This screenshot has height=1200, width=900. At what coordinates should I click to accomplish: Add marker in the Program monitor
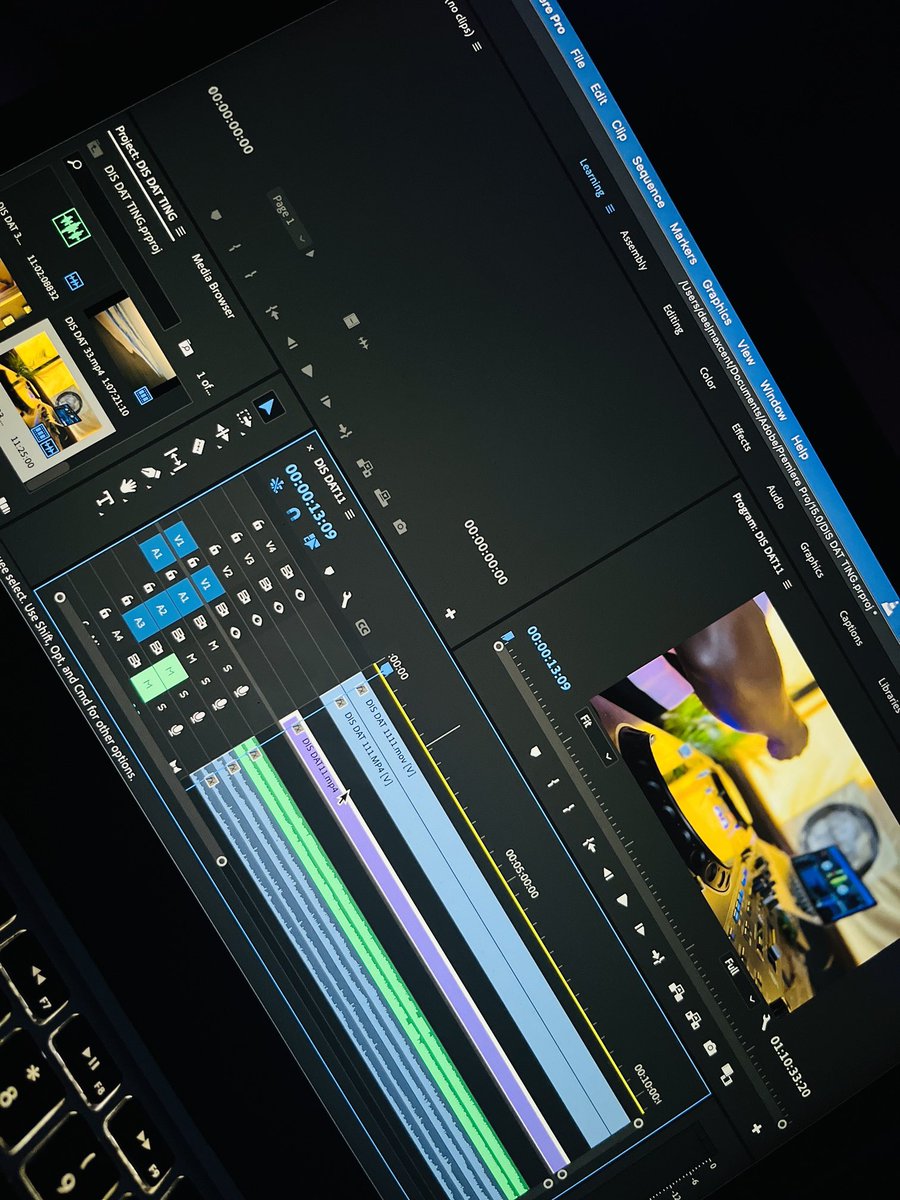[535, 750]
